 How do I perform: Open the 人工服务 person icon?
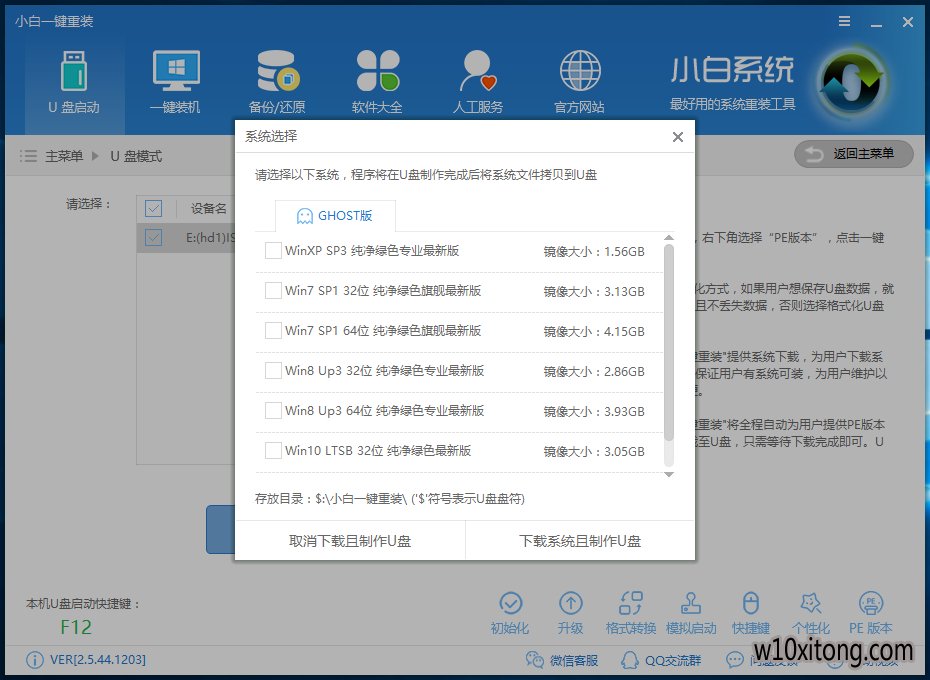point(478,71)
